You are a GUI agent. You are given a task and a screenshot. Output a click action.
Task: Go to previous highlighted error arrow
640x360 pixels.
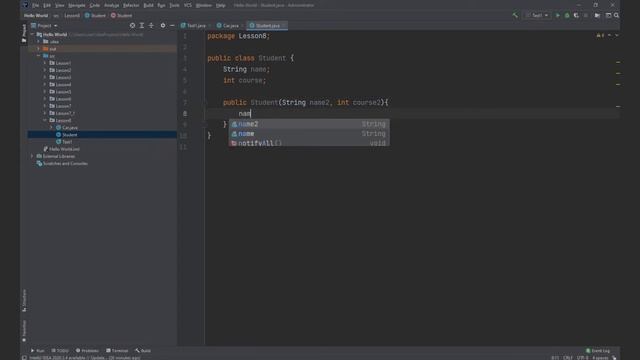pos(609,36)
